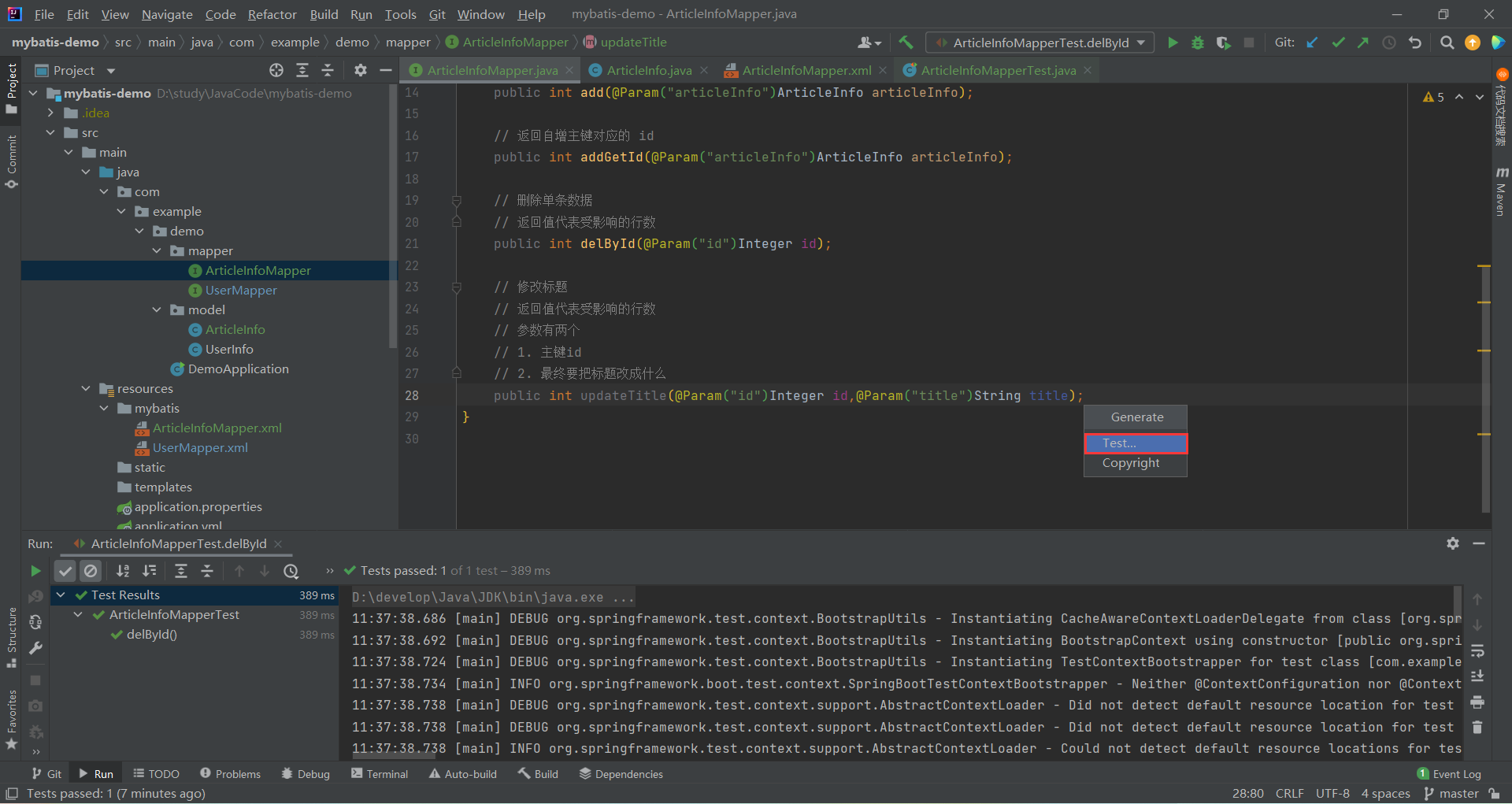This screenshot has width=1512, height=804.
Task: Collapse the mapper package node
Action: [x=157, y=250]
